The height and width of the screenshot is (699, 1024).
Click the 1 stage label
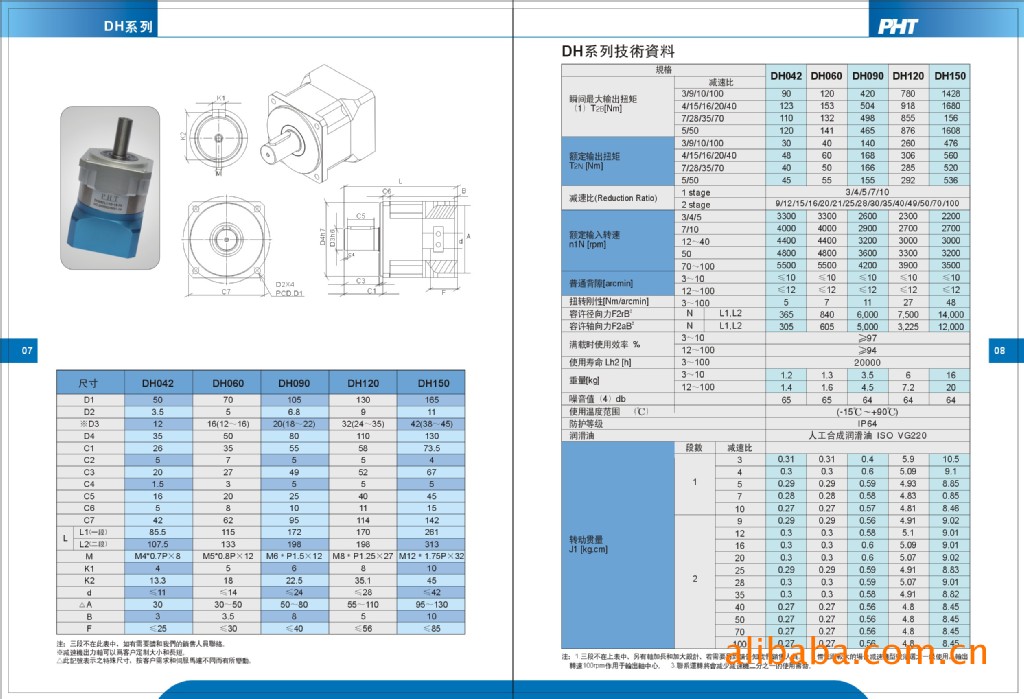pos(696,193)
